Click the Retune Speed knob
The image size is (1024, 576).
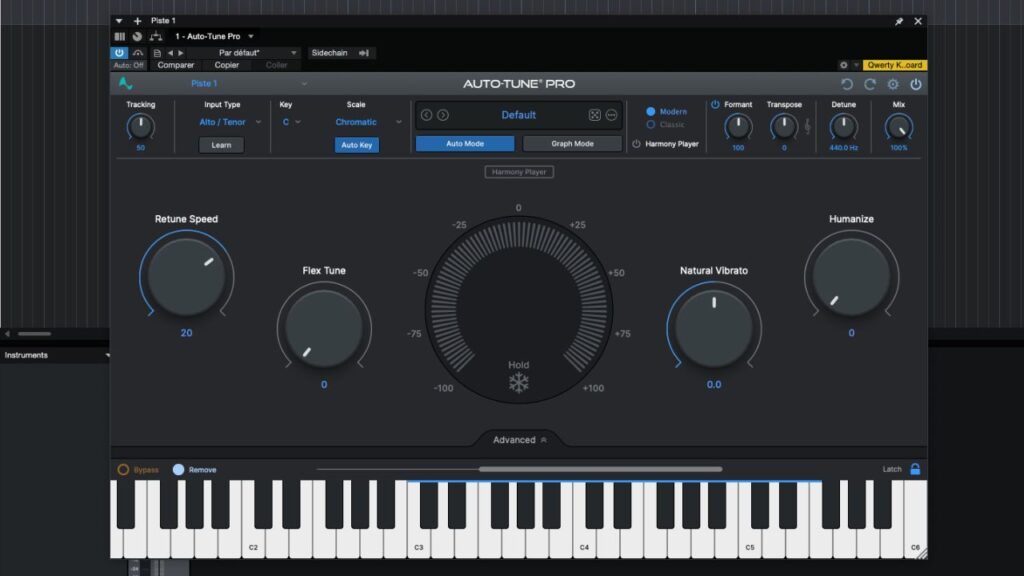[186, 276]
